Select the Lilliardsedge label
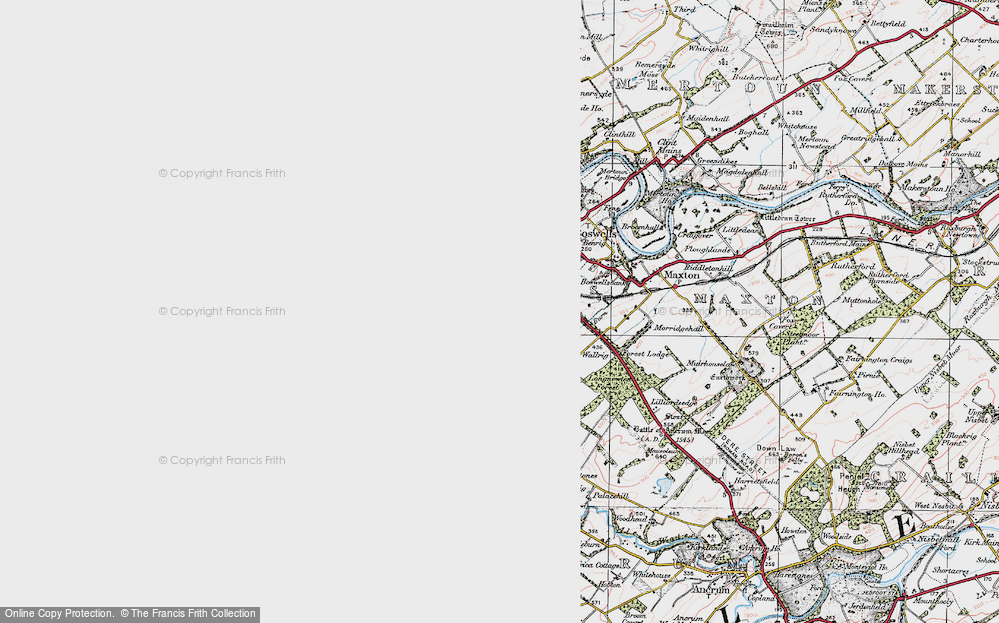 (674, 403)
